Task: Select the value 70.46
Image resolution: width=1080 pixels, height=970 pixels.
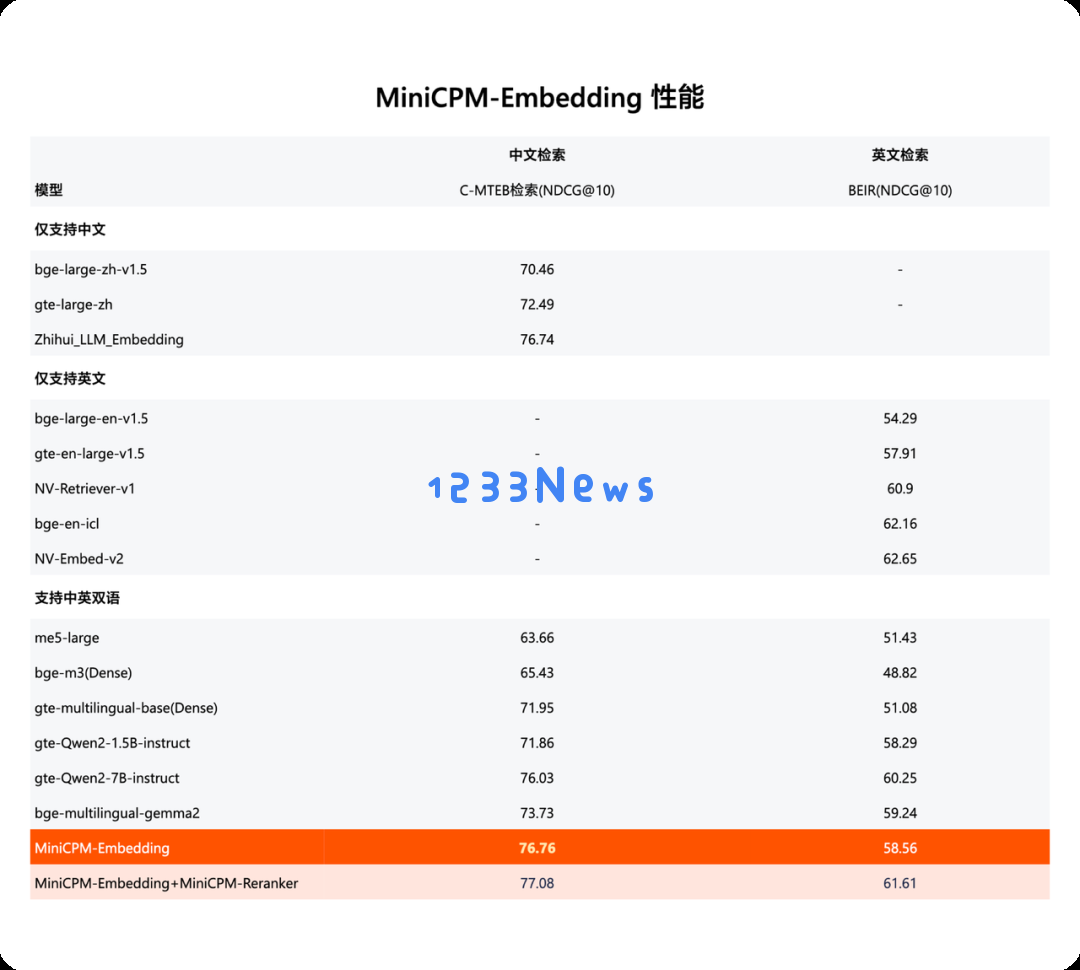Action: [537, 269]
